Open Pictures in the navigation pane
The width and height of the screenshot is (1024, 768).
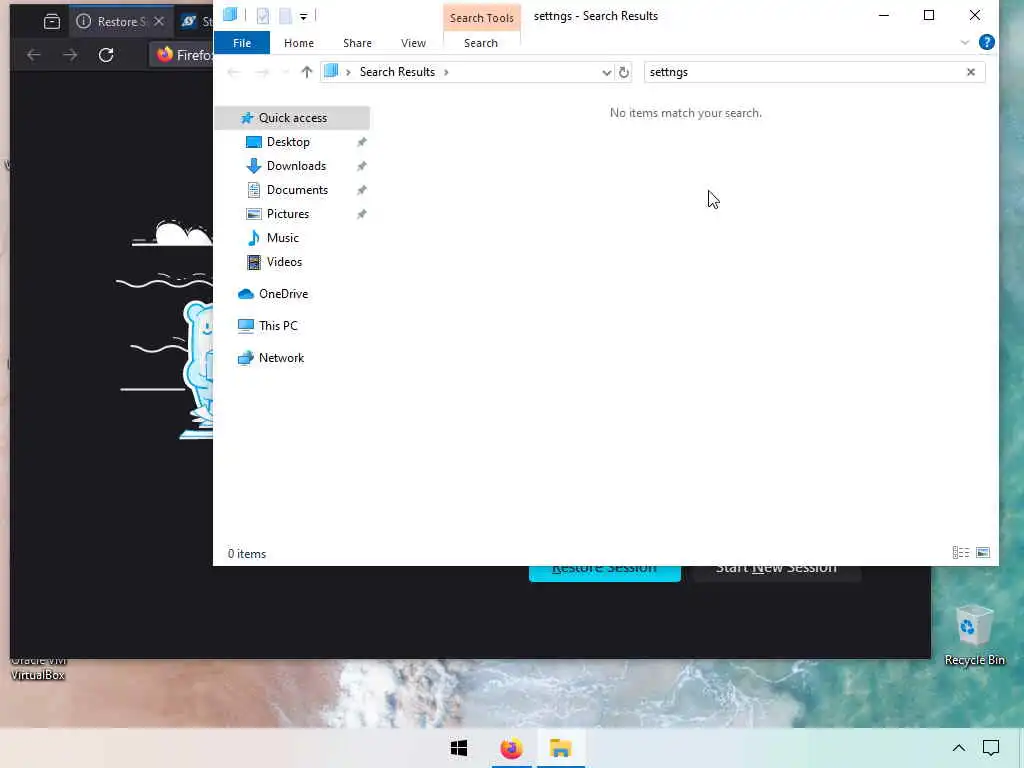(287, 214)
